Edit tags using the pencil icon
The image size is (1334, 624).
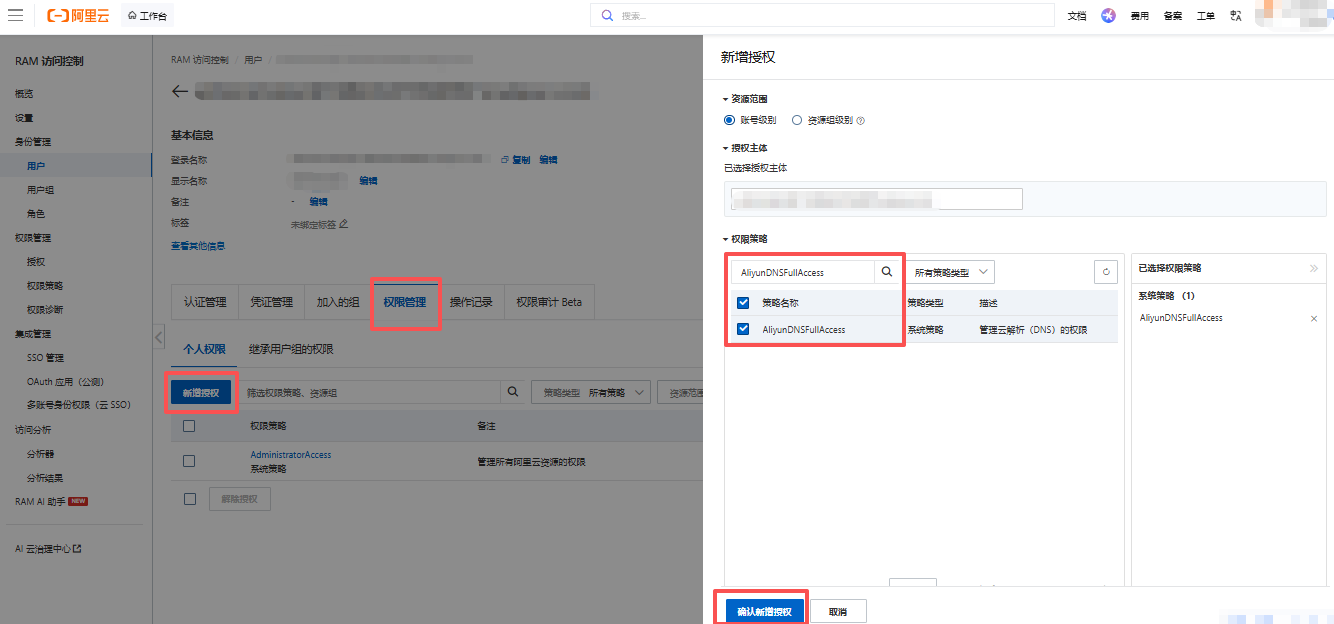pyautogui.click(x=344, y=224)
